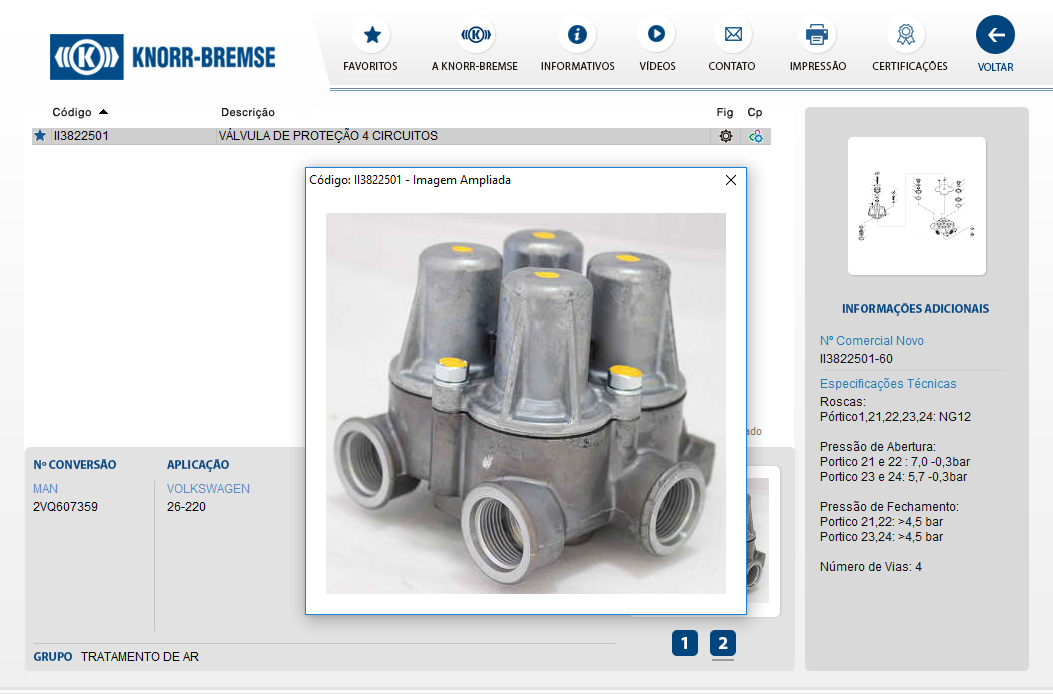Click the Descrição column header
1053x694 pixels.
coord(247,112)
